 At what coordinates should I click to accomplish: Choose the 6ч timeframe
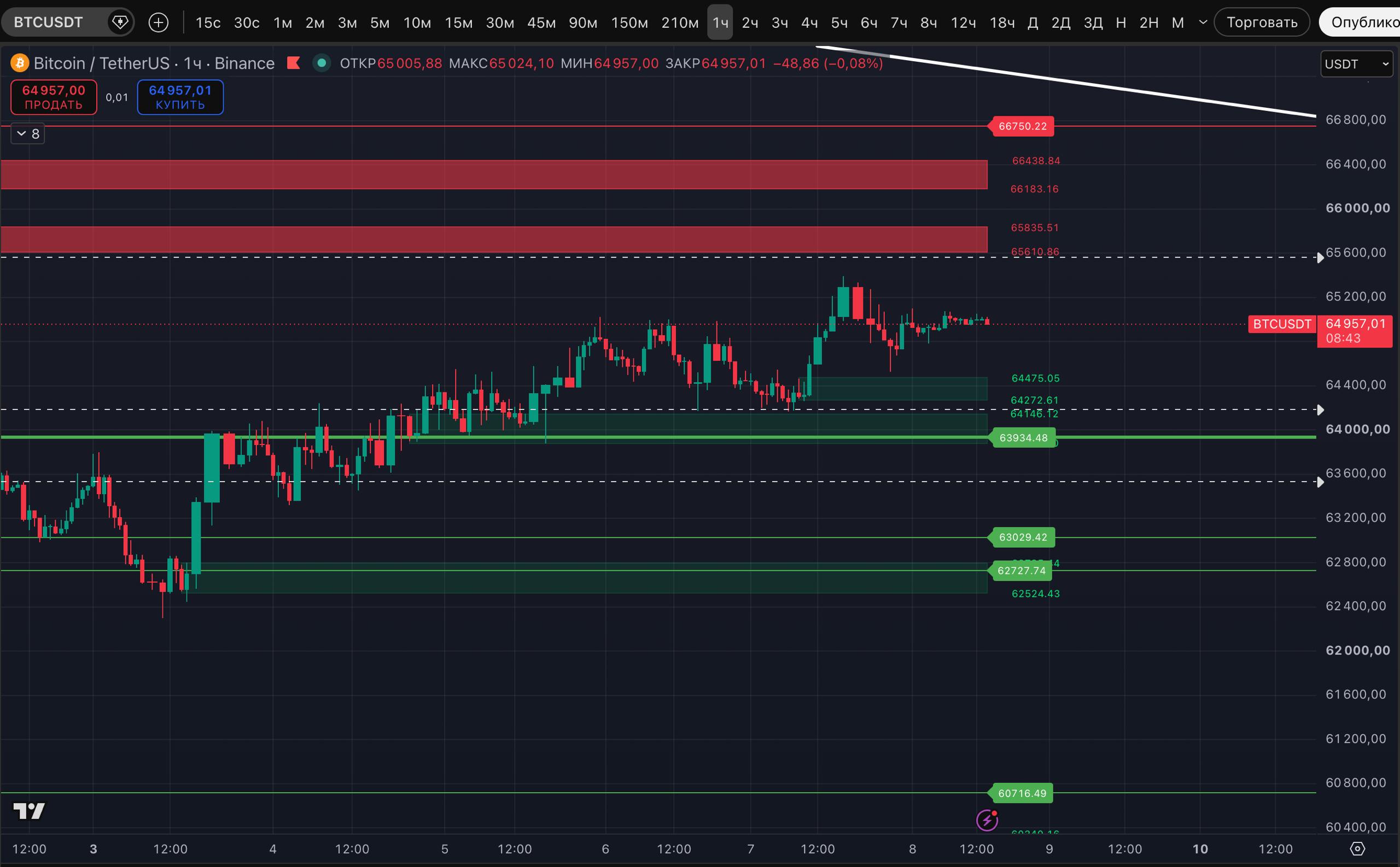click(x=870, y=22)
